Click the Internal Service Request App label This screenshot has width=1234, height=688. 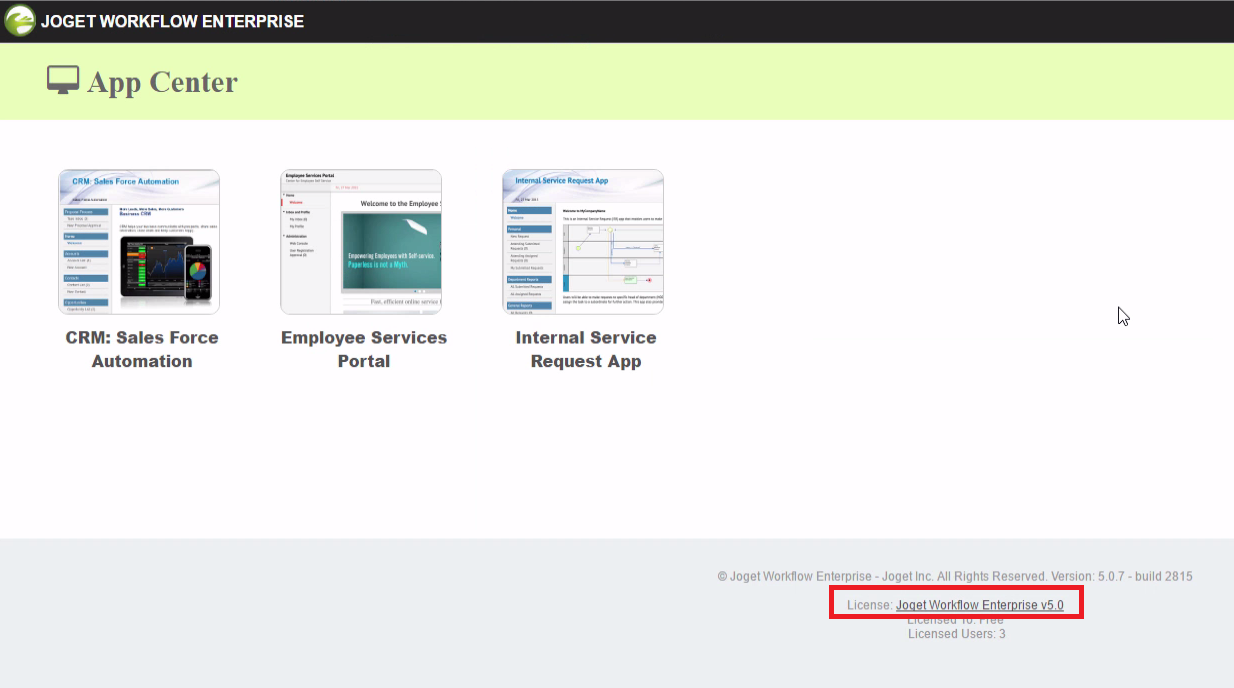coord(586,349)
